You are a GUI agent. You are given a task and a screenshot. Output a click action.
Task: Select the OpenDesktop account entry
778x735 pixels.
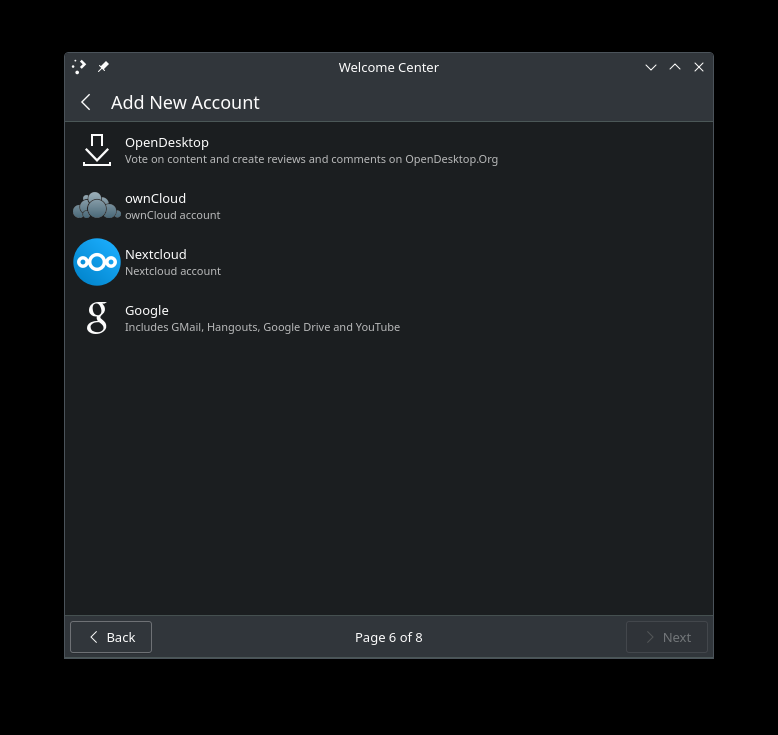tap(389, 150)
